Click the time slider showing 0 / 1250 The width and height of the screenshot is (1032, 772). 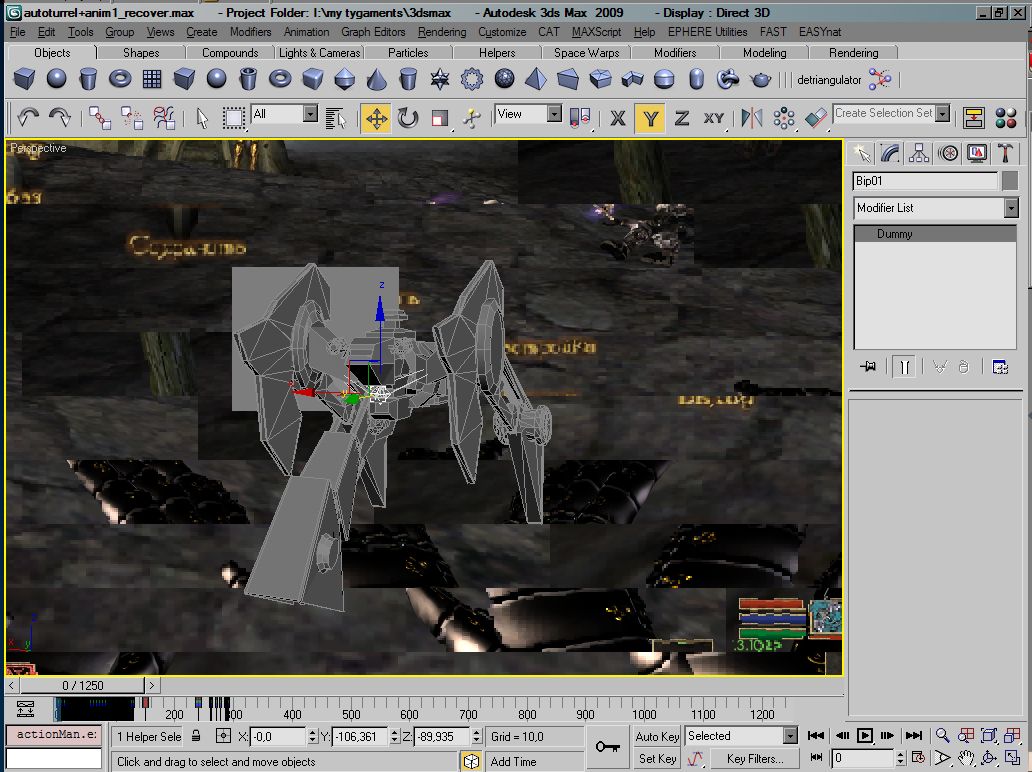pyautogui.click(x=82, y=686)
